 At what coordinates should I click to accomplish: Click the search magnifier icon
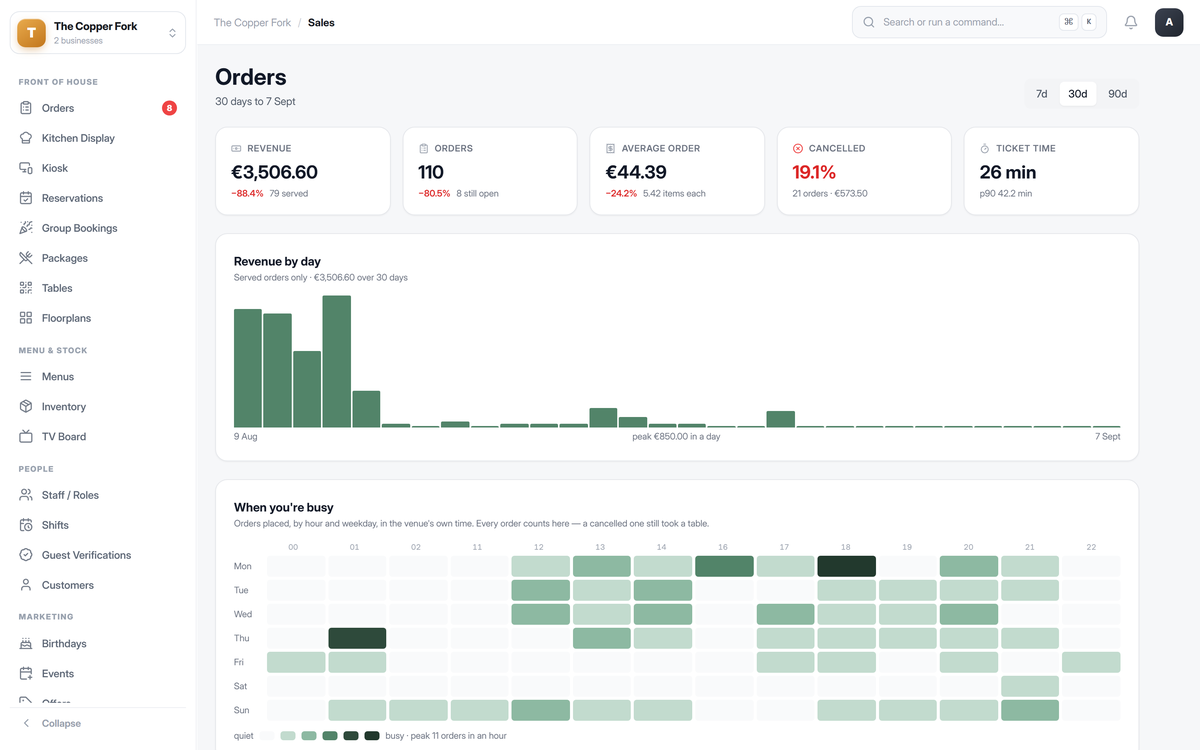[x=869, y=22]
